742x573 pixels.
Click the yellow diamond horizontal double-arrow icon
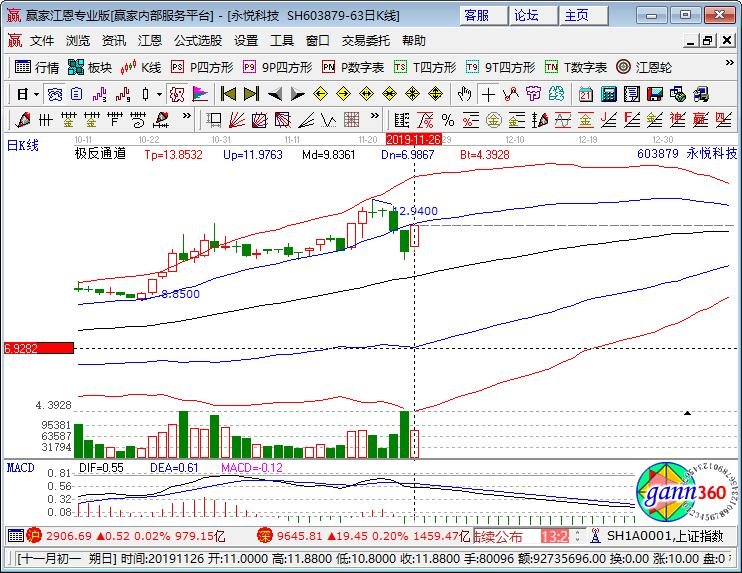367,95
